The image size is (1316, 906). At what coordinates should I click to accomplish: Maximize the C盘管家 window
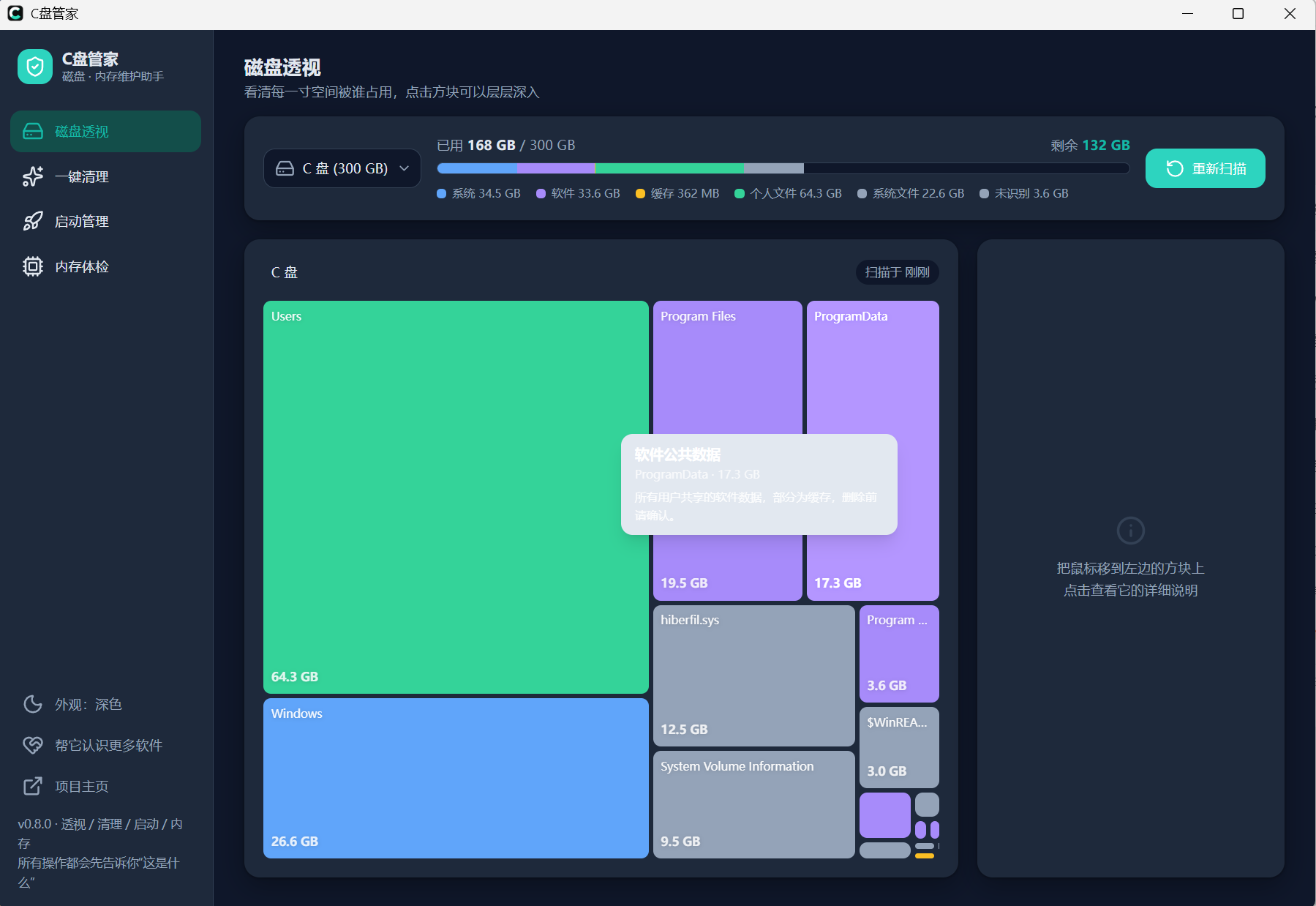[x=1238, y=14]
